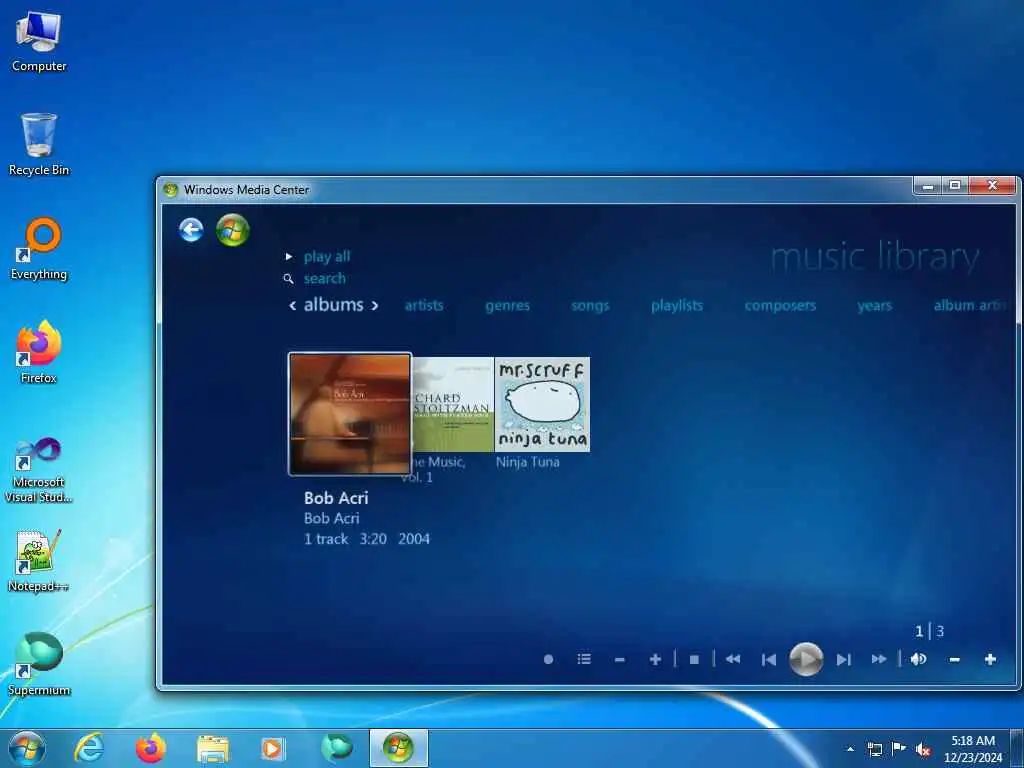Select the albums view
Image resolution: width=1024 pixels, height=768 pixels.
[334, 305]
